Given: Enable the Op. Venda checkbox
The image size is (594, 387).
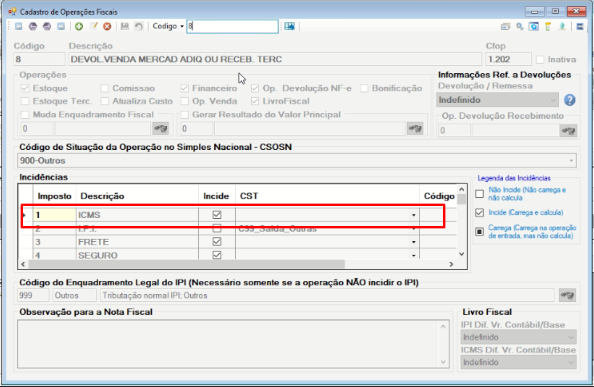Looking at the screenshot, I should coord(184,101).
